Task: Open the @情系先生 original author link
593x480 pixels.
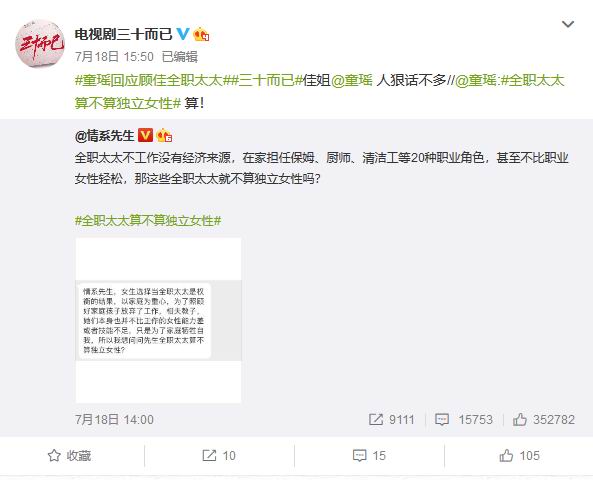Action: point(104,135)
